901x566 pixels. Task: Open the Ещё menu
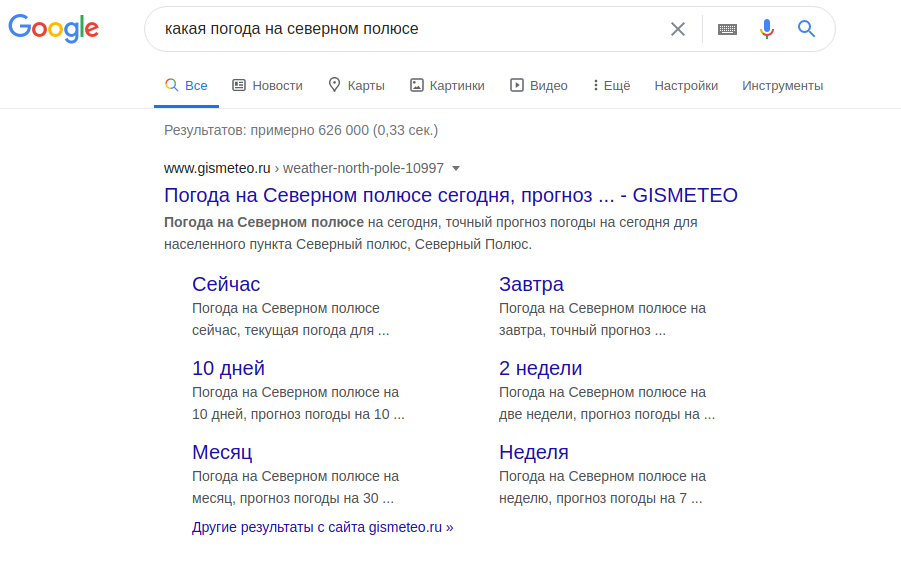(611, 86)
